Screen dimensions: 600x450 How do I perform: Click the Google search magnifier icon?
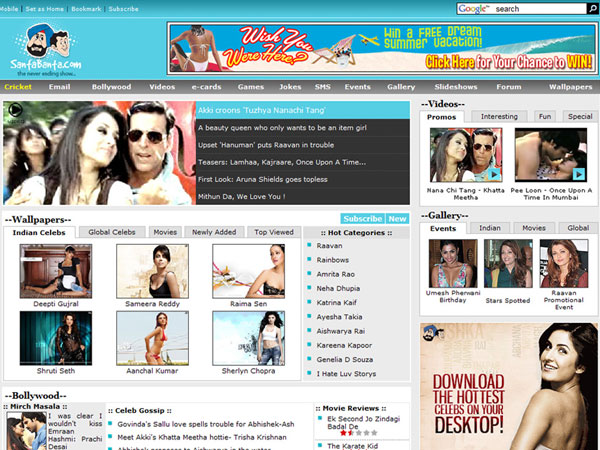click(593, 8)
